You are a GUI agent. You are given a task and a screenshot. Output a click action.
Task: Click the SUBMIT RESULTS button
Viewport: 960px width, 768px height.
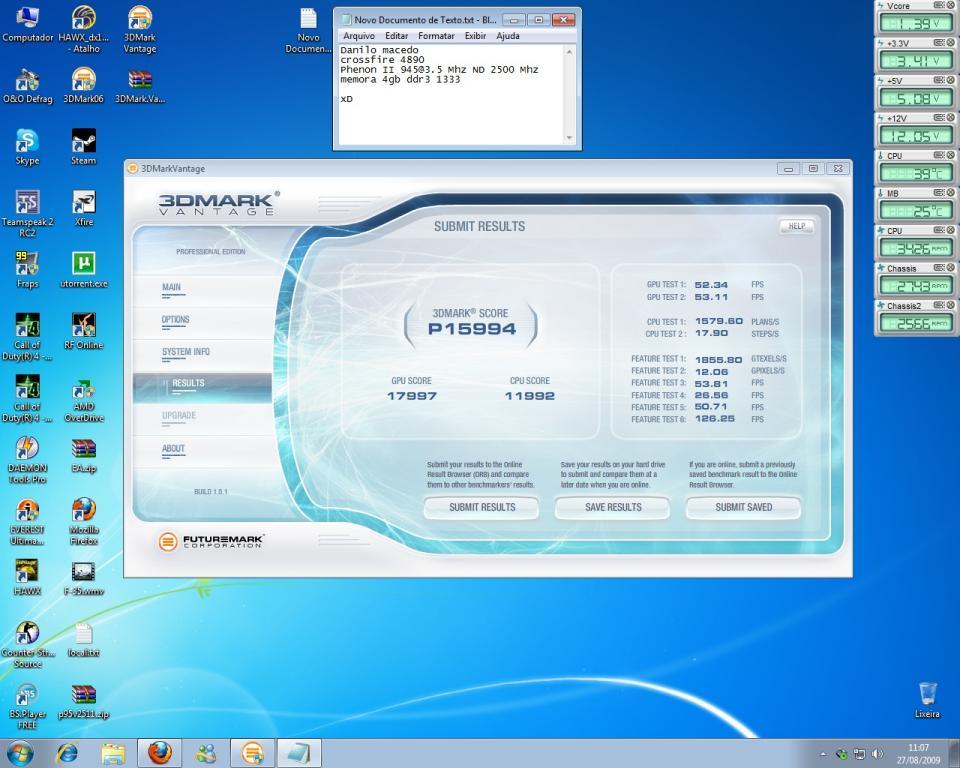482,507
